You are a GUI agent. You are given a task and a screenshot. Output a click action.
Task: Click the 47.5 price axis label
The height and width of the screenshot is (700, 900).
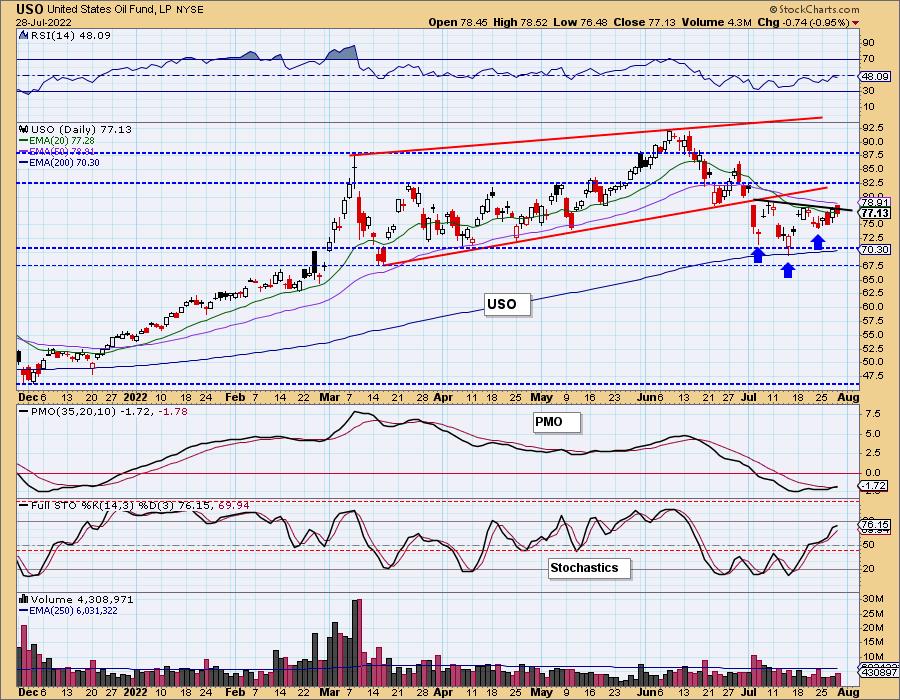(x=872, y=376)
